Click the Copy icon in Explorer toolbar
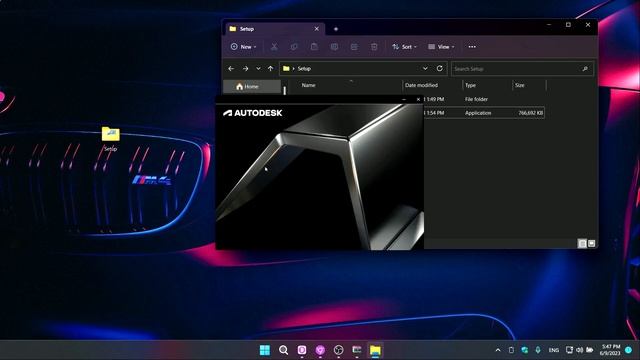The width and height of the screenshot is (640, 360). point(294,47)
